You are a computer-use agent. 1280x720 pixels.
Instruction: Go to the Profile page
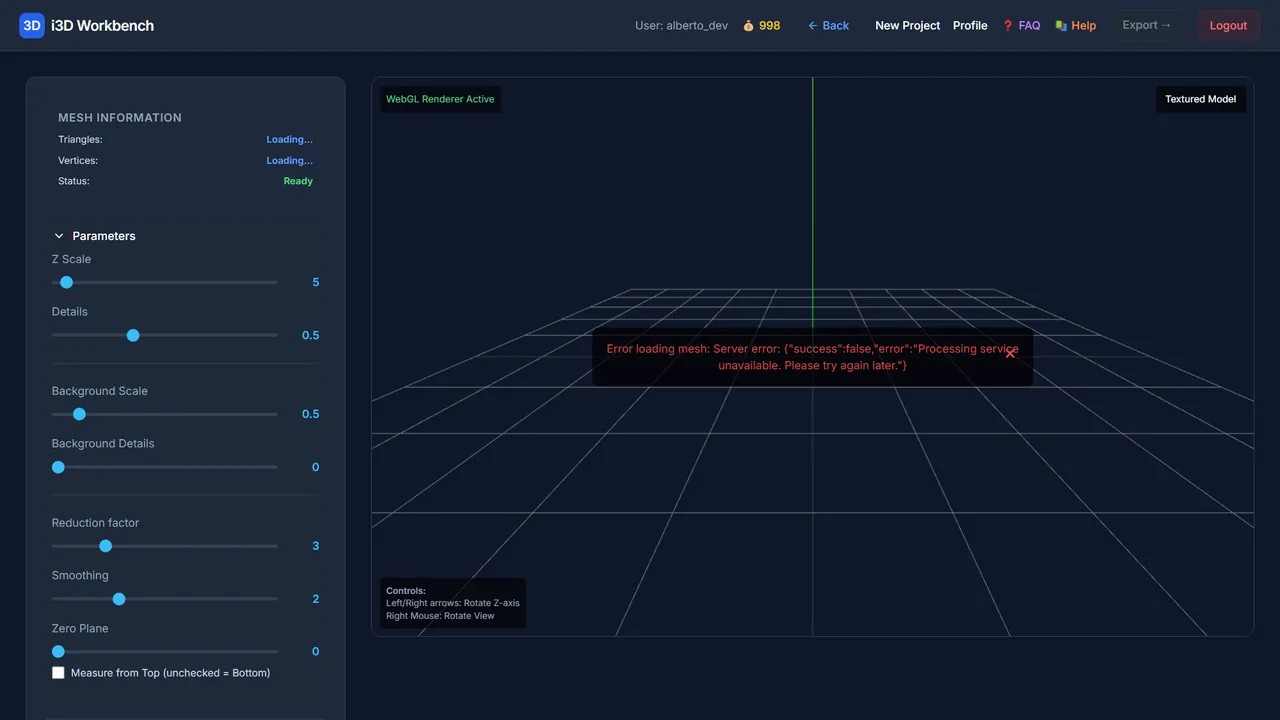pyautogui.click(x=970, y=26)
